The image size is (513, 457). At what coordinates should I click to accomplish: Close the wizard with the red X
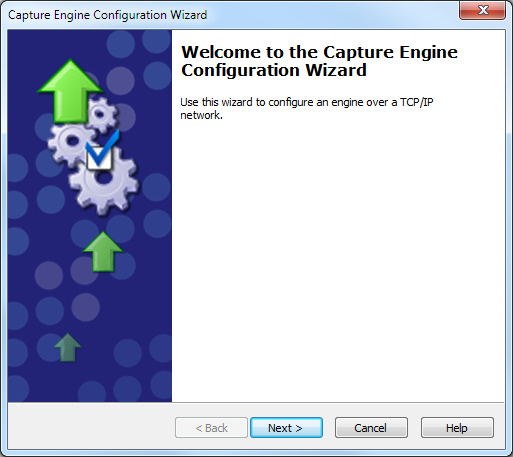482,10
